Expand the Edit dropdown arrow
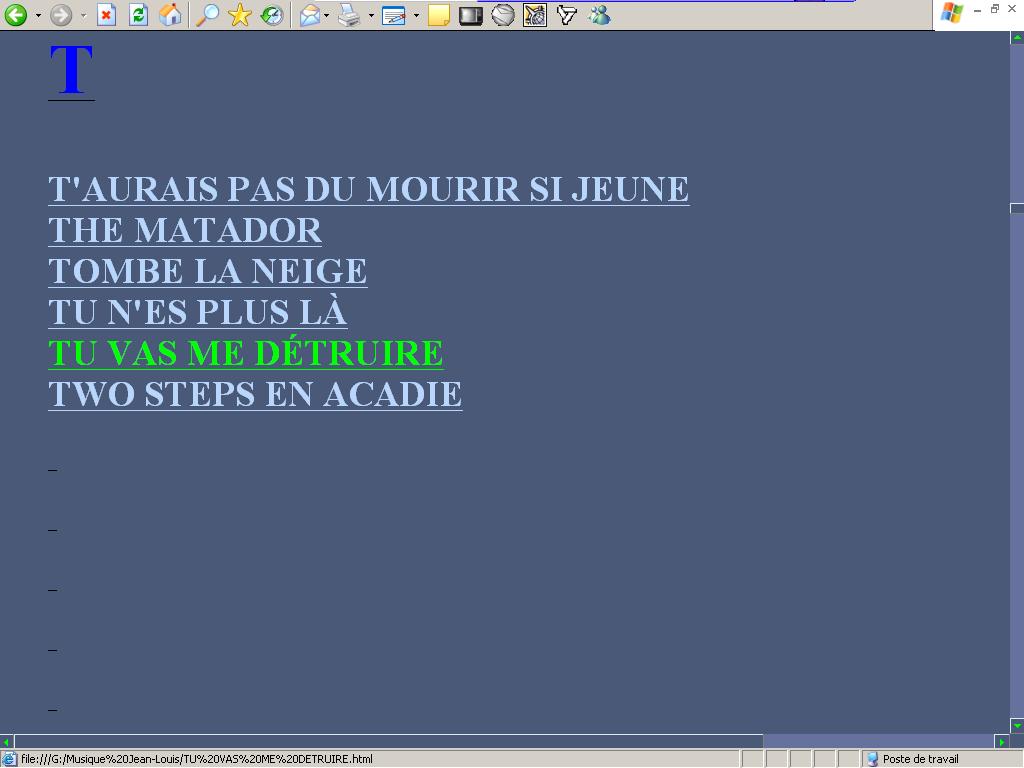 tap(416, 15)
